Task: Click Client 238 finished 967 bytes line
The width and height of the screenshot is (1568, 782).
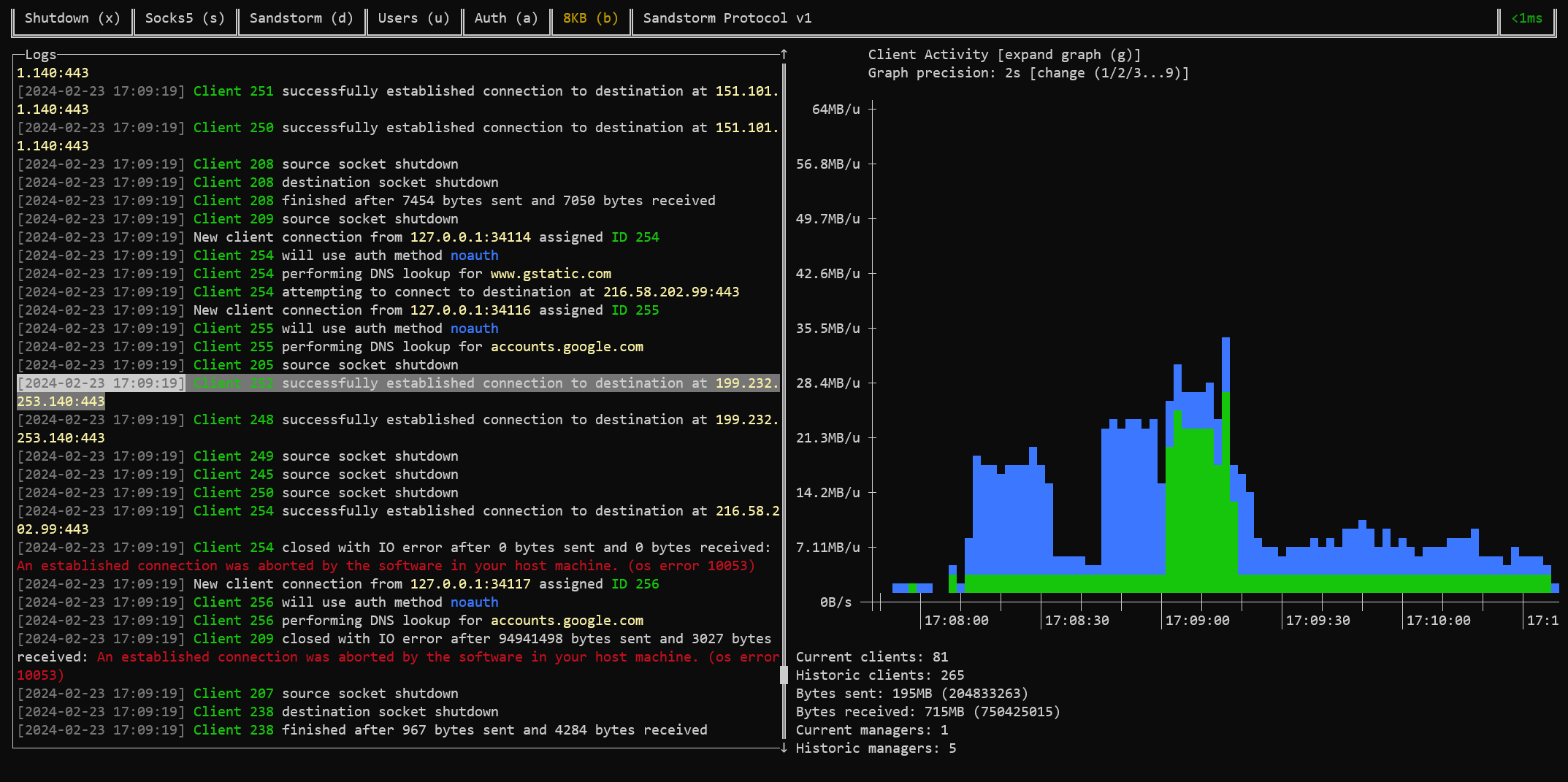Action: tap(362, 730)
